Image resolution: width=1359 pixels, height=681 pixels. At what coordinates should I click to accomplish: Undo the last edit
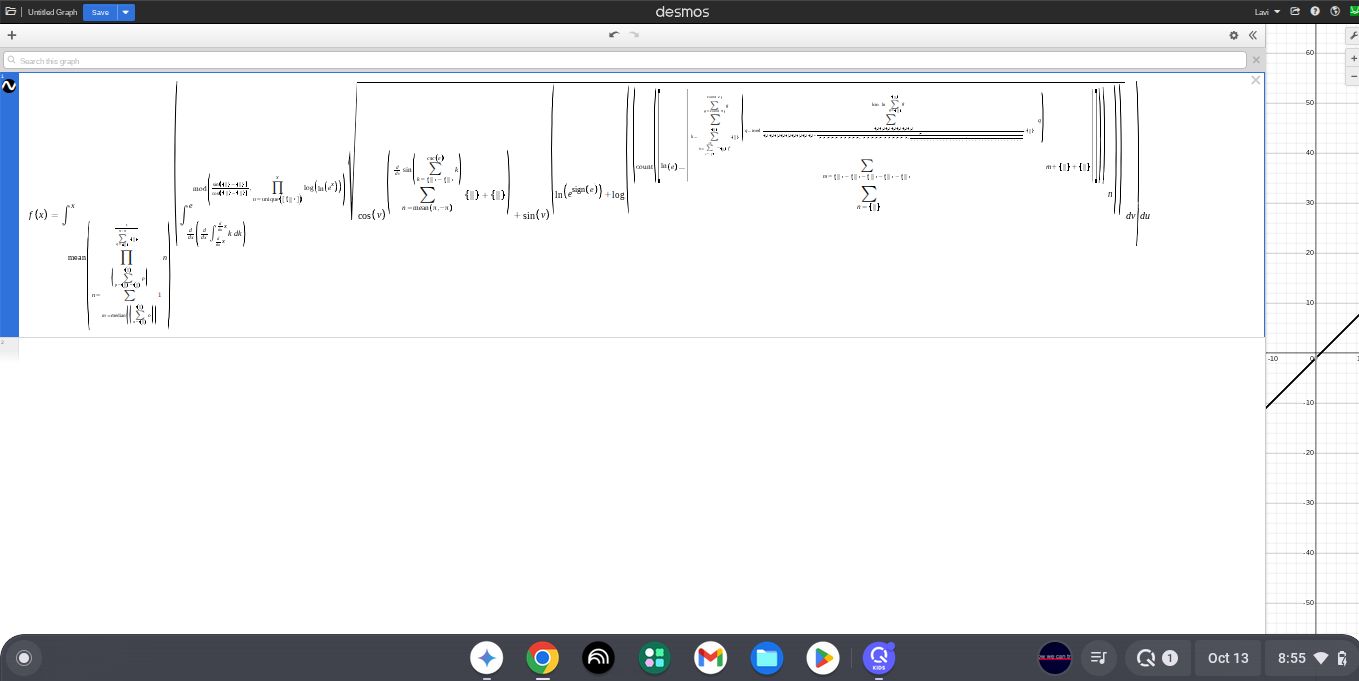coord(614,35)
